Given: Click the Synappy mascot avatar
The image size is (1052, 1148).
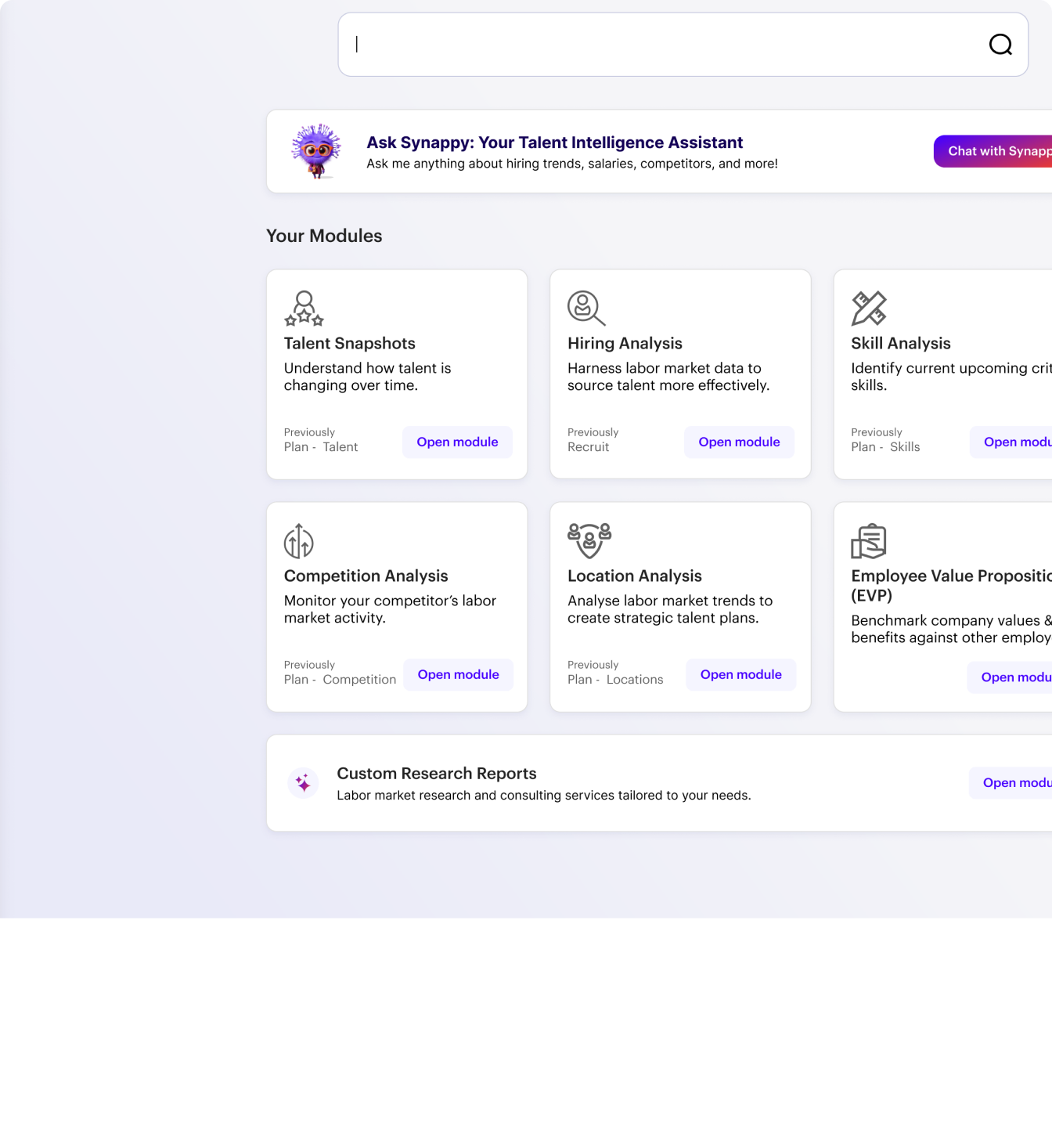Looking at the screenshot, I should (316, 150).
